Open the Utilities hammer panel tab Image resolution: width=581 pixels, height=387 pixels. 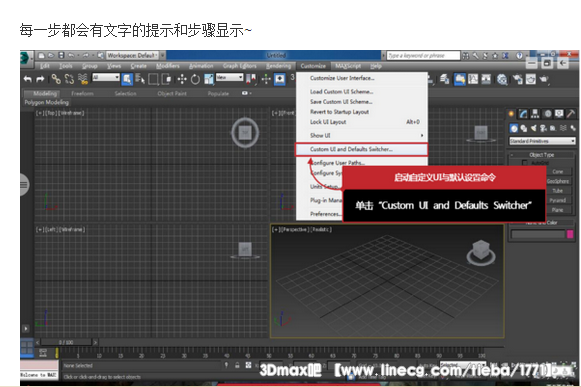coord(571,114)
